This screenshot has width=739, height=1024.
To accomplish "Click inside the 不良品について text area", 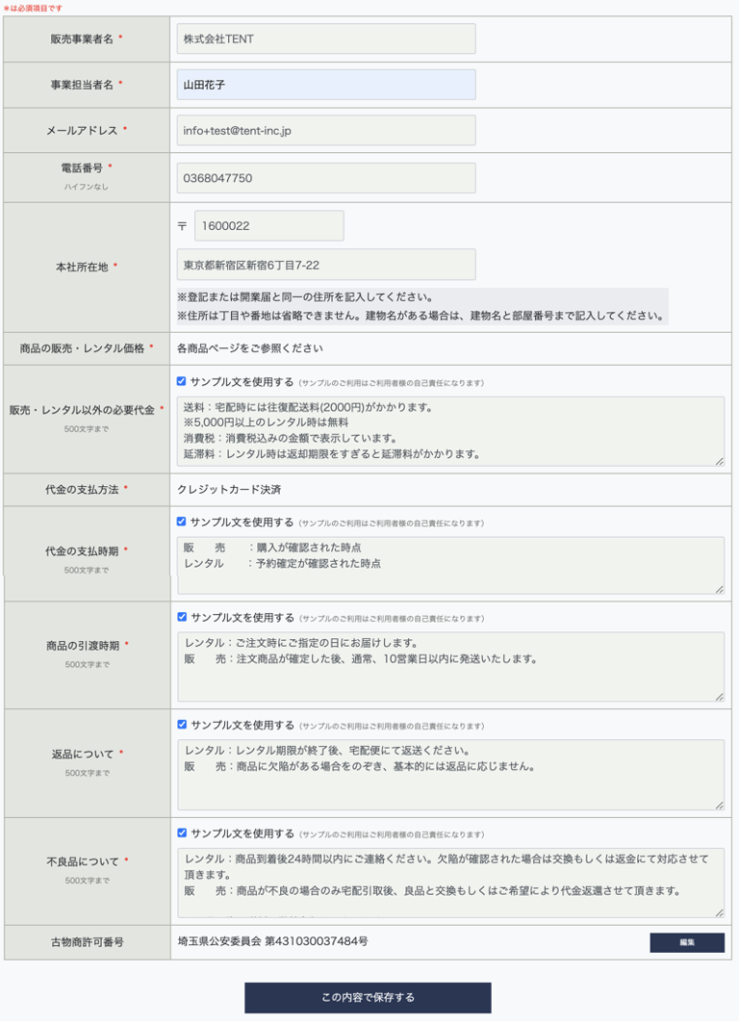I will tap(450, 882).
